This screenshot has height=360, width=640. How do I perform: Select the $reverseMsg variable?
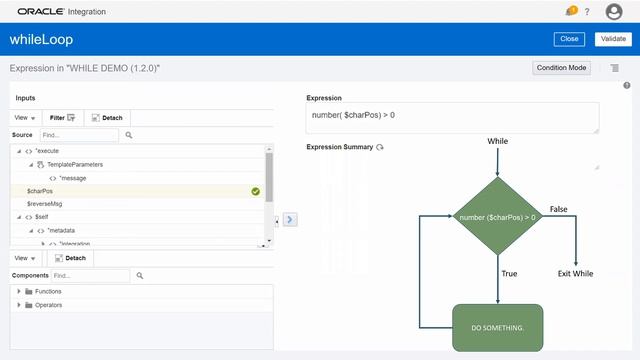pos(44,204)
